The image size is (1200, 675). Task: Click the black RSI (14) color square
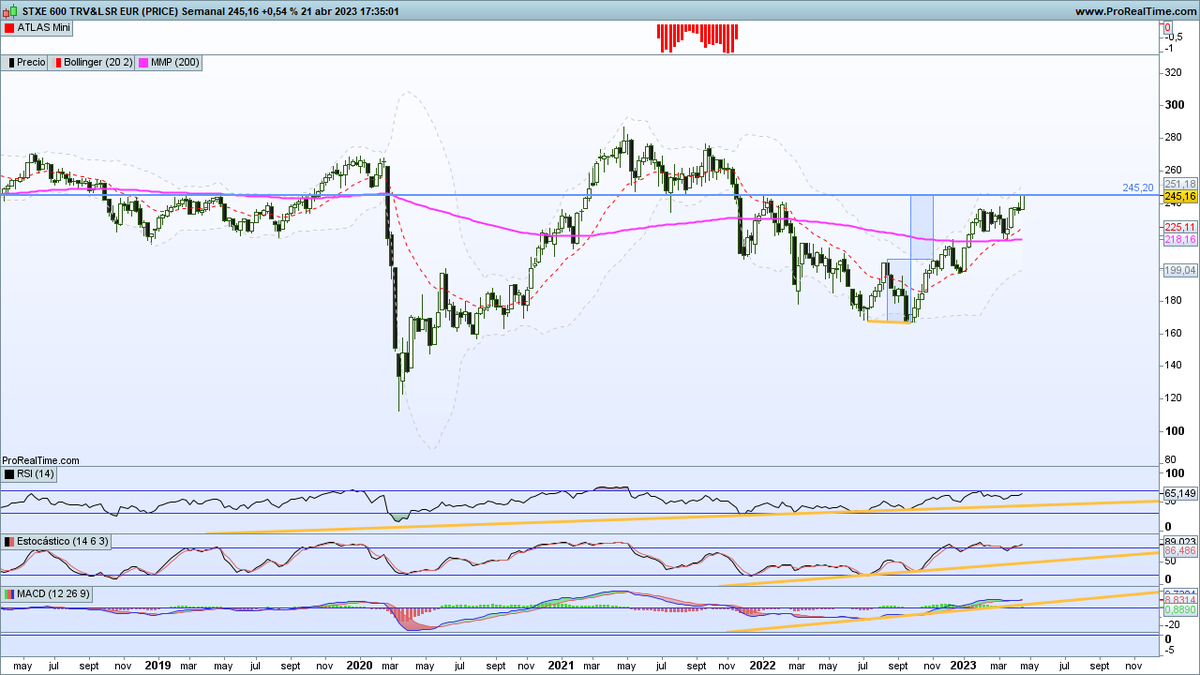tap(9, 474)
